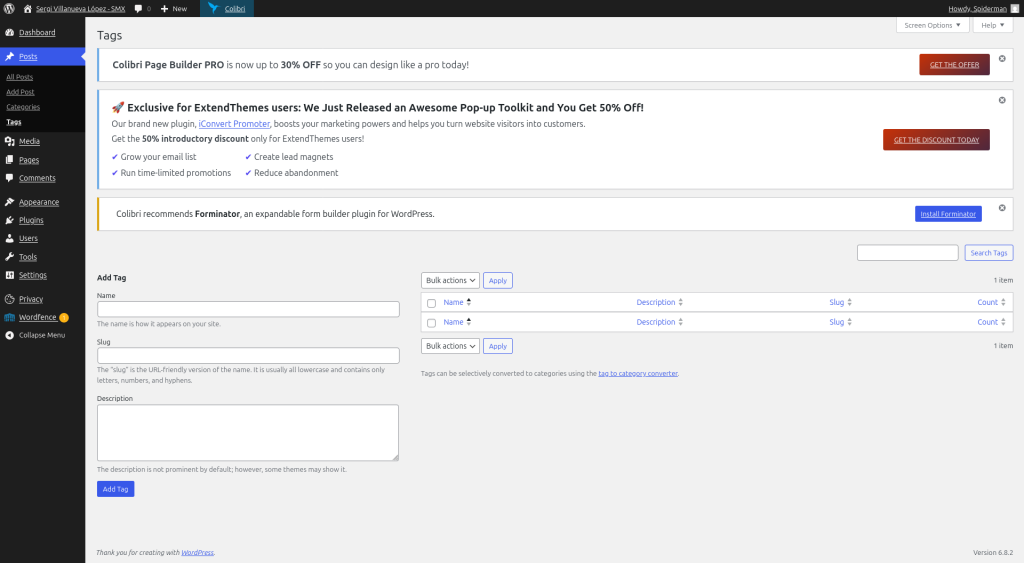Open Media from the sidebar menu
Viewport: 1024px width, 563px height.
(29, 141)
